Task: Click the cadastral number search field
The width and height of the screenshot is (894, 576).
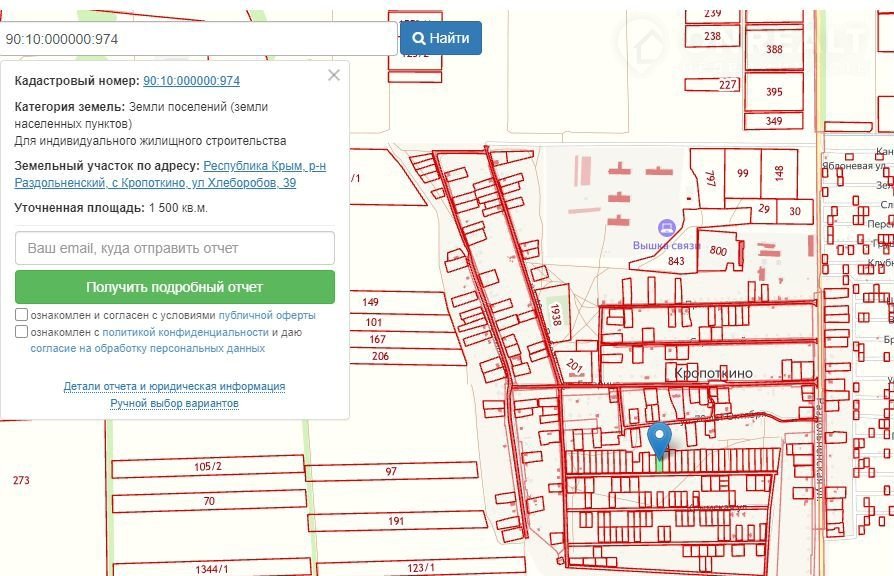Action: click(198, 39)
